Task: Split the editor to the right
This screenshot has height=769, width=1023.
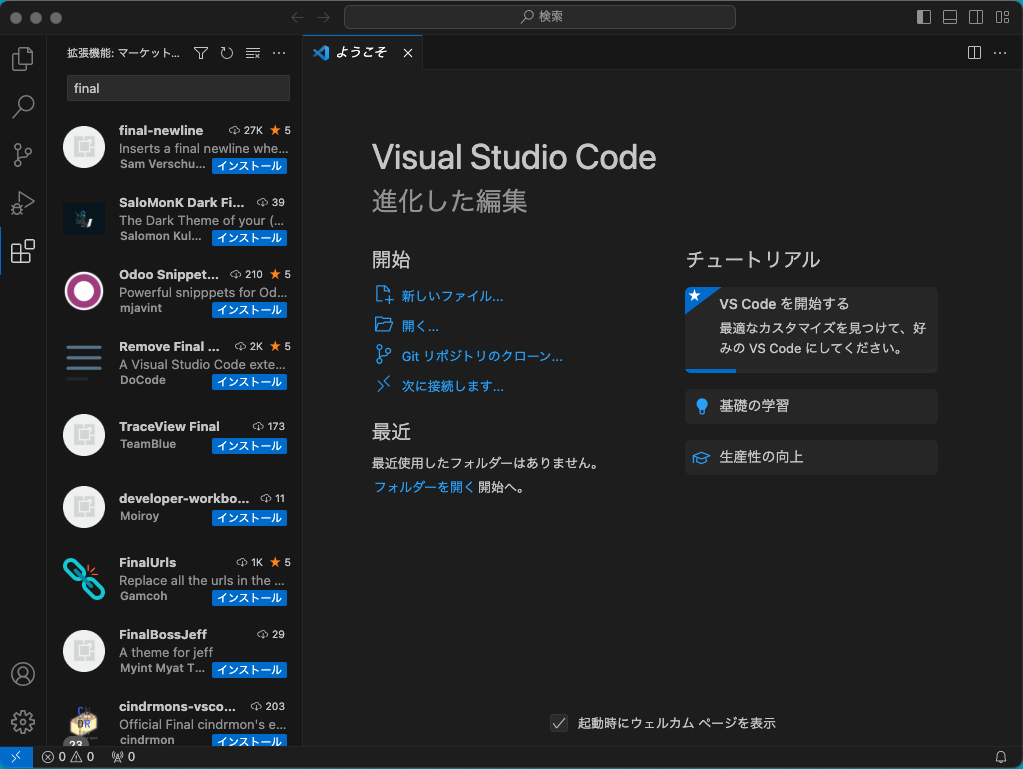Action: pyautogui.click(x=974, y=53)
